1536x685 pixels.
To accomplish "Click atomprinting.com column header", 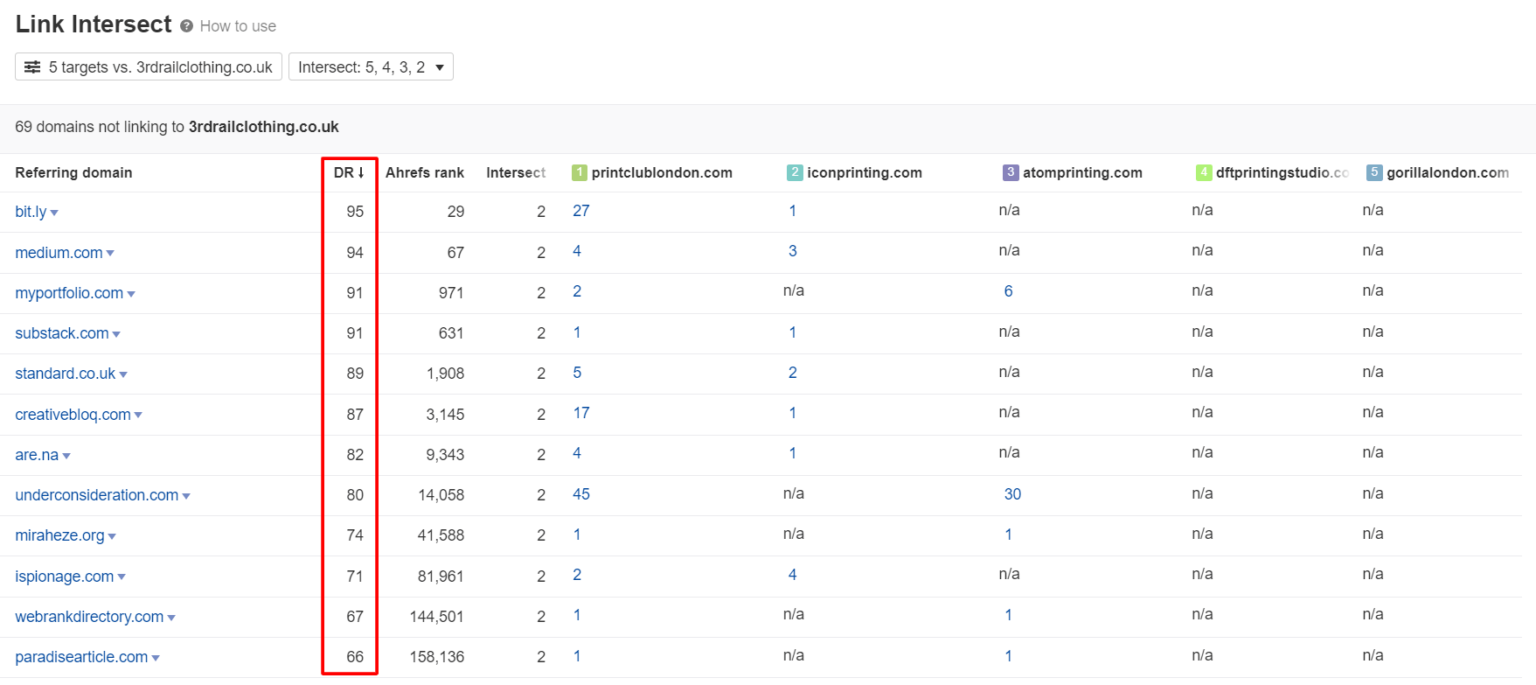I will 1082,173.
